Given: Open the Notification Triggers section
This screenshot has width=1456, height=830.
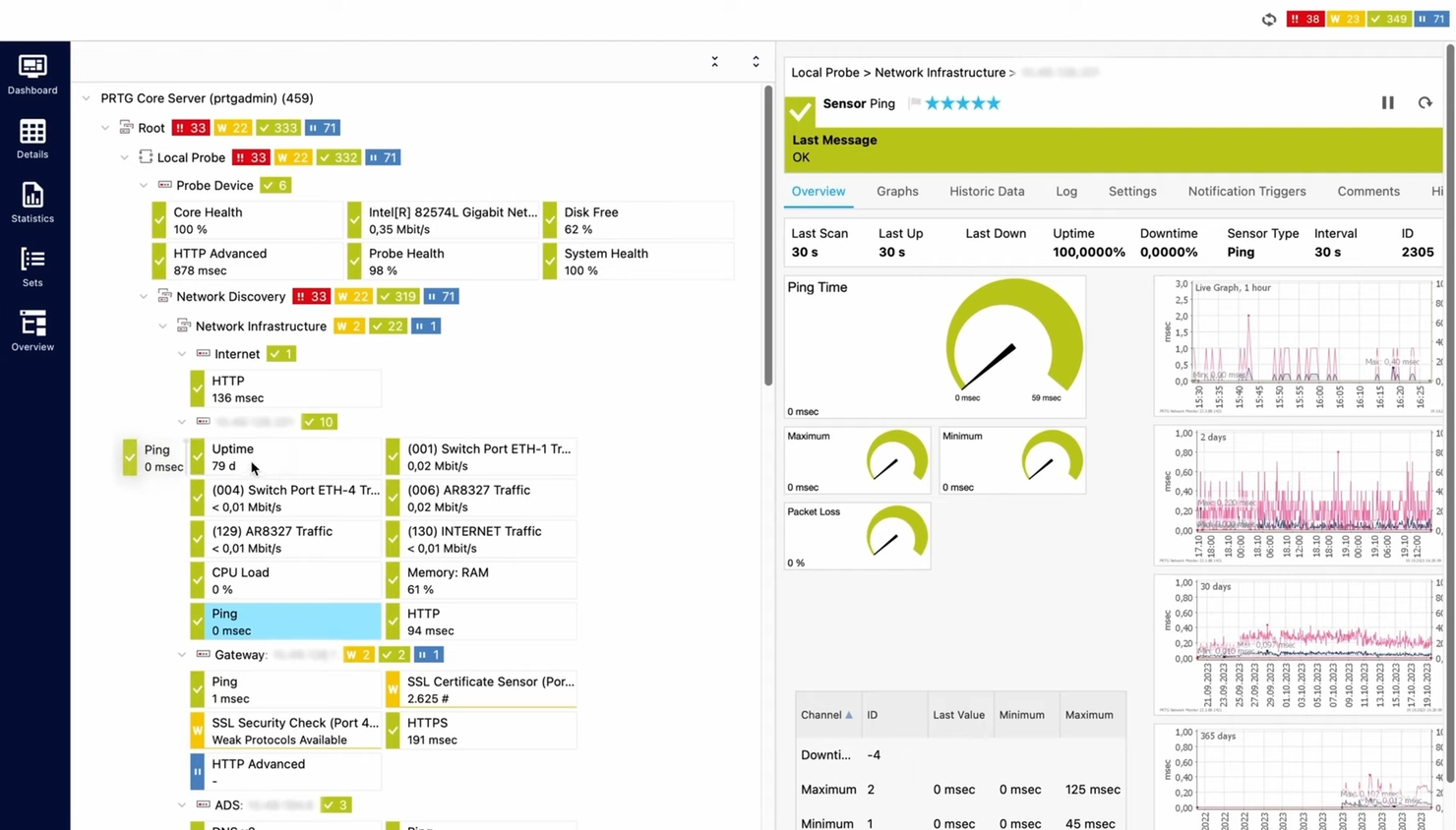Looking at the screenshot, I should [x=1246, y=191].
